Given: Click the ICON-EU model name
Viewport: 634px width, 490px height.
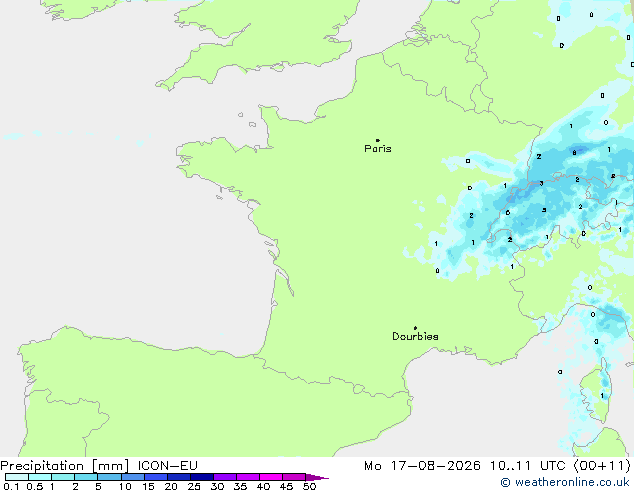Looking at the screenshot, I should [168, 466].
